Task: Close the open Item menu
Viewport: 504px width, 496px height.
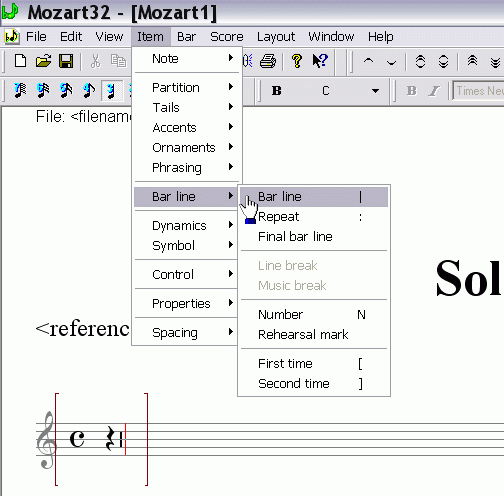Action: (x=150, y=36)
